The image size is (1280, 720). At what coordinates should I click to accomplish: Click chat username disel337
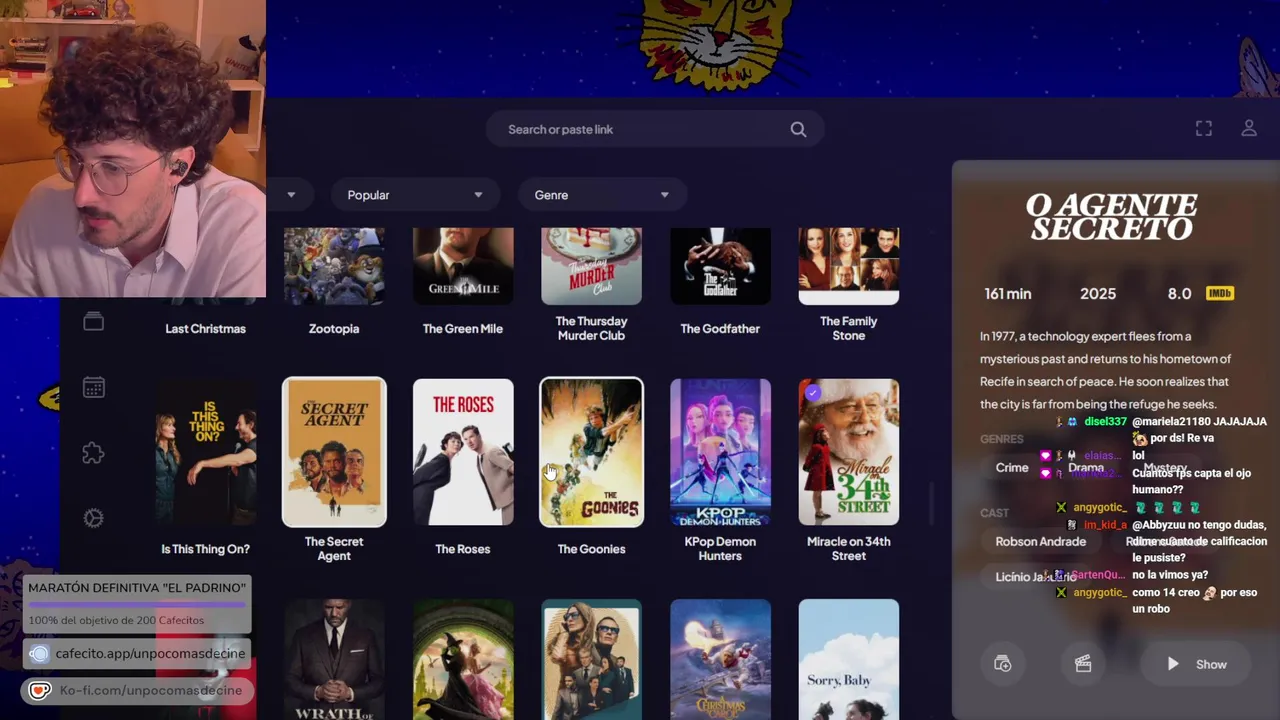point(1106,422)
